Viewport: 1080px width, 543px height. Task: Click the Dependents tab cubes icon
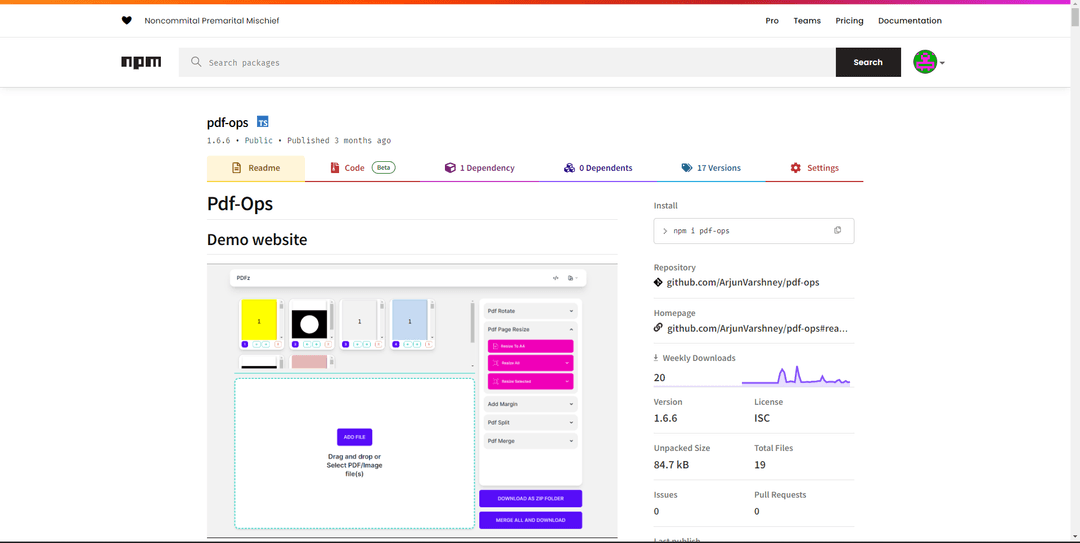click(569, 168)
